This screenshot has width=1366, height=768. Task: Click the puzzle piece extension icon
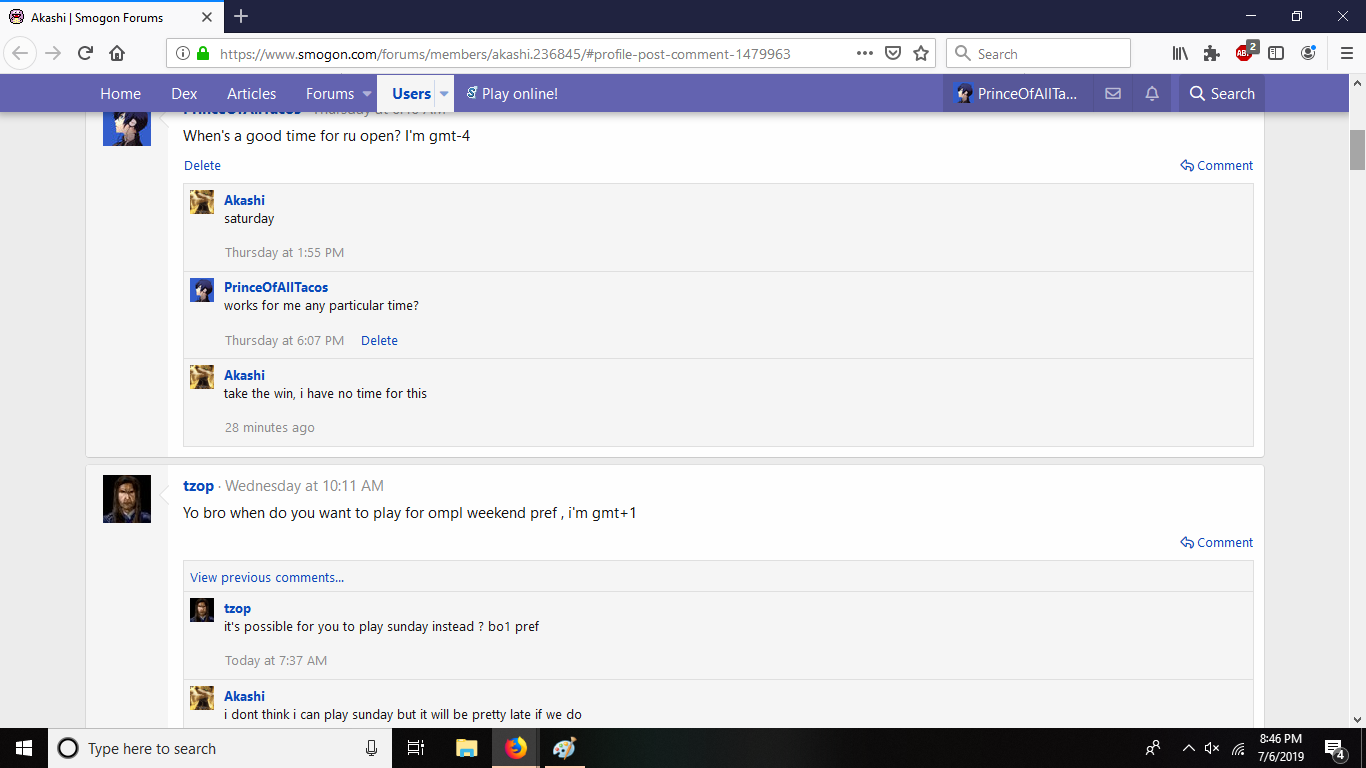[x=1212, y=53]
